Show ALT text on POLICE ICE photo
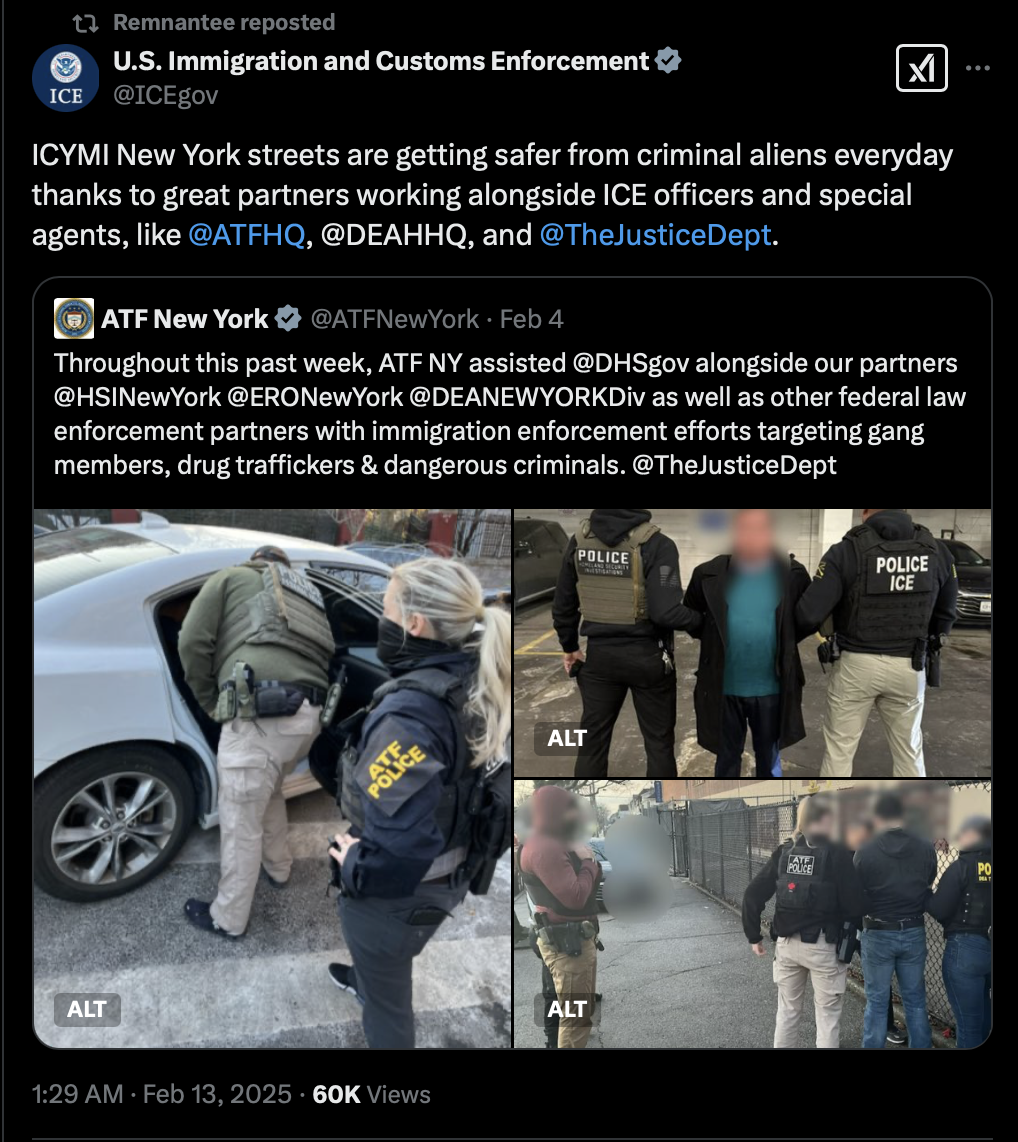 tap(567, 739)
